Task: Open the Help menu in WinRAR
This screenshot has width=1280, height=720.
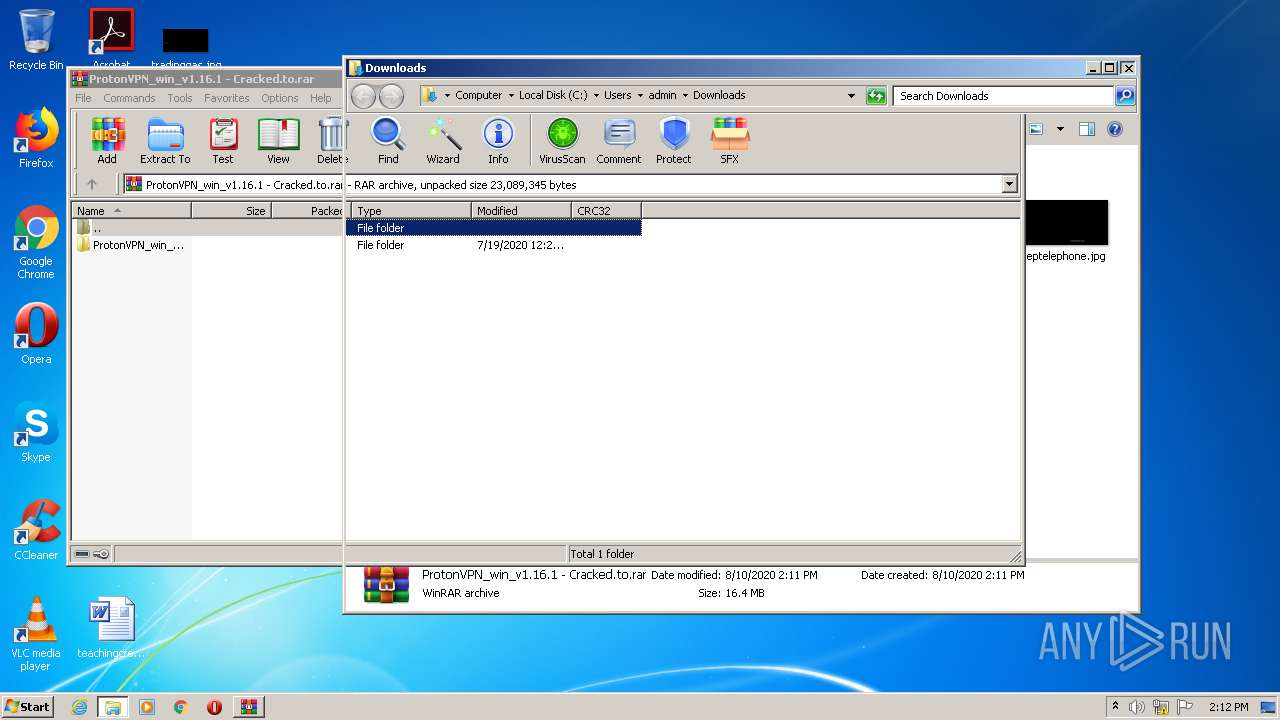Action: coord(321,98)
